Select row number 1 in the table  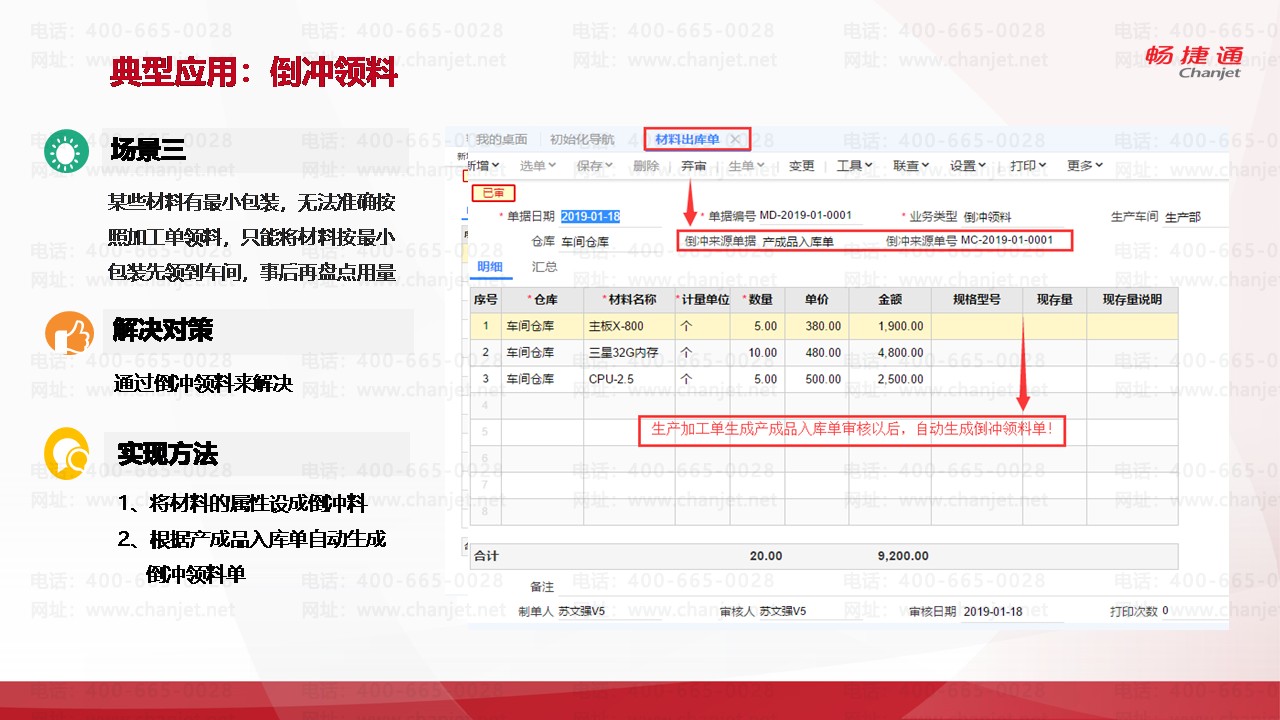[486, 326]
